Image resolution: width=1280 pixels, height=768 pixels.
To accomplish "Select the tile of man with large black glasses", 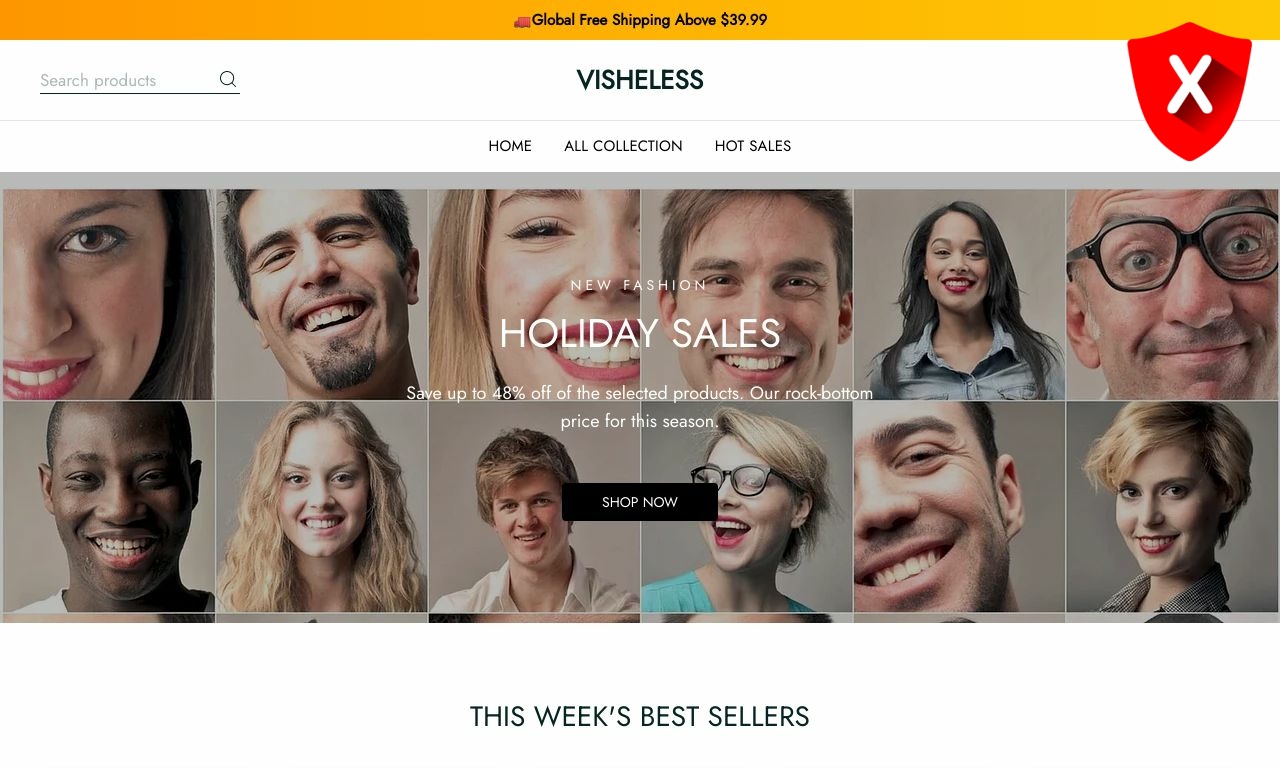I will 1172,295.
